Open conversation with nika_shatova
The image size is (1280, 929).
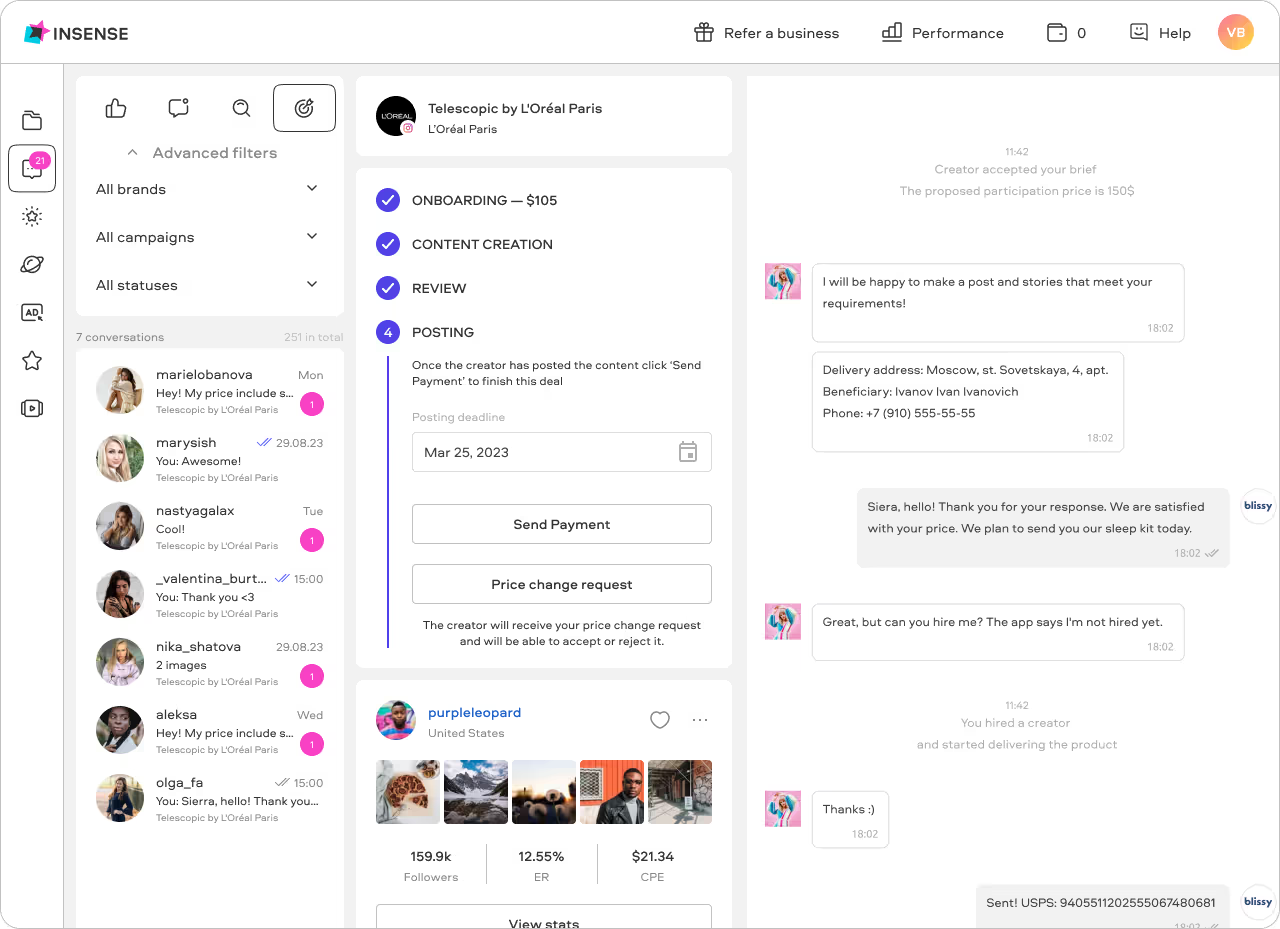(210, 662)
